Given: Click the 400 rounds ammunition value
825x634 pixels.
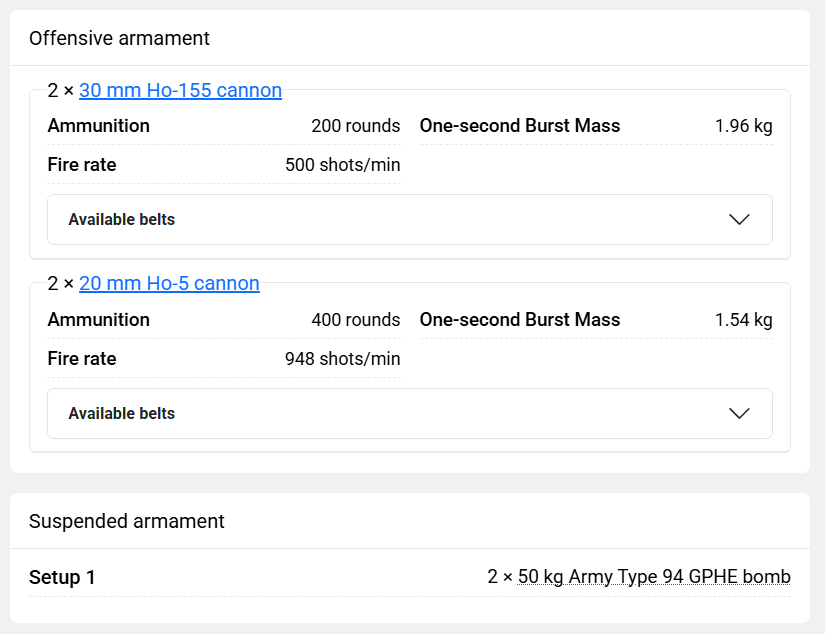Looking at the screenshot, I should click(355, 320).
